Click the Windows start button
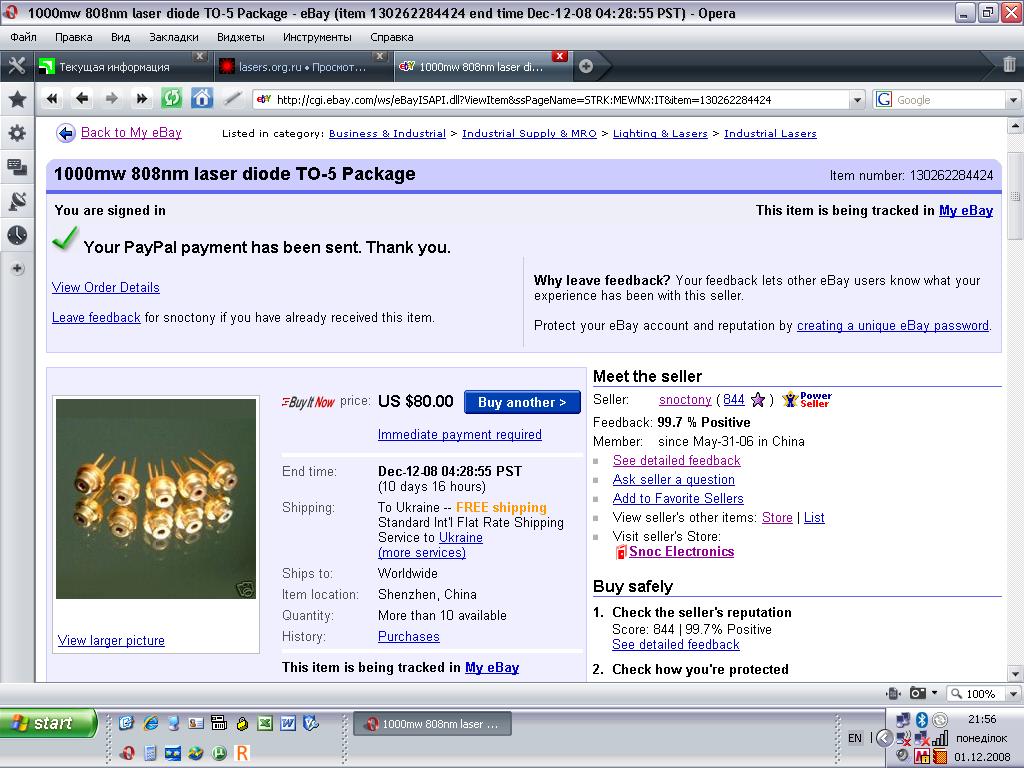This screenshot has height=768, width=1024. click(x=48, y=723)
